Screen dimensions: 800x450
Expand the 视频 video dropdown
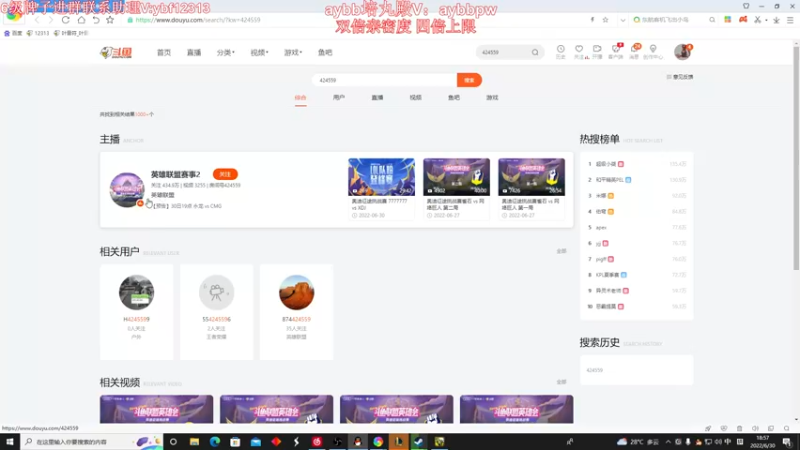click(259, 53)
